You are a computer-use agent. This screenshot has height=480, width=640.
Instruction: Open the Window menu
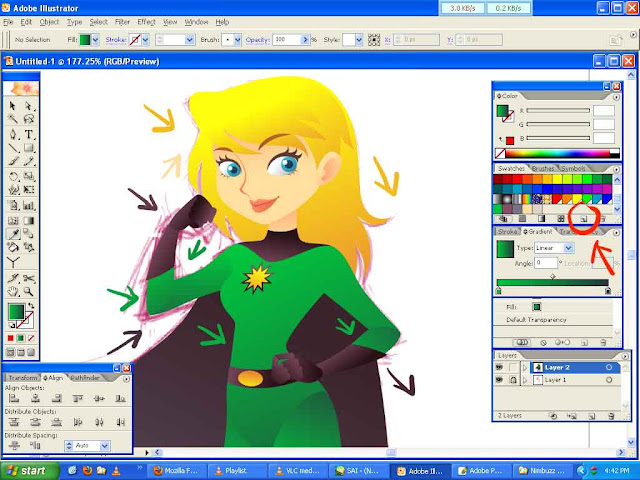click(x=196, y=22)
